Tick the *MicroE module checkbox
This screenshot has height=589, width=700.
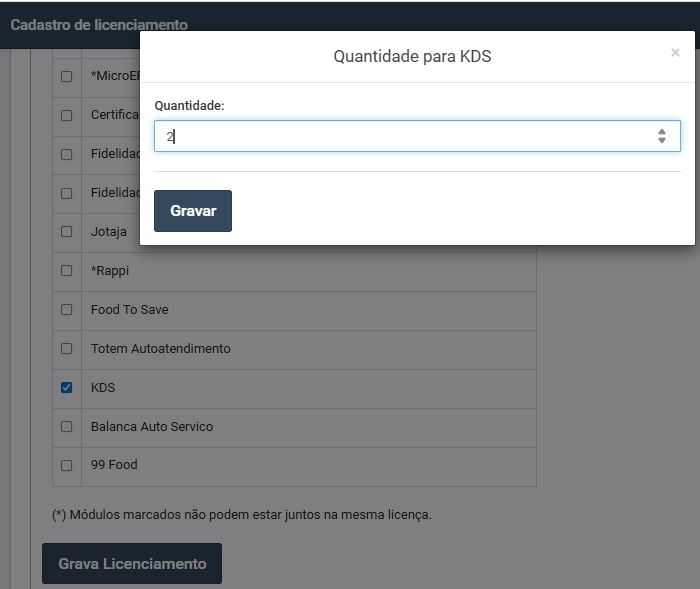[x=67, y=76]
